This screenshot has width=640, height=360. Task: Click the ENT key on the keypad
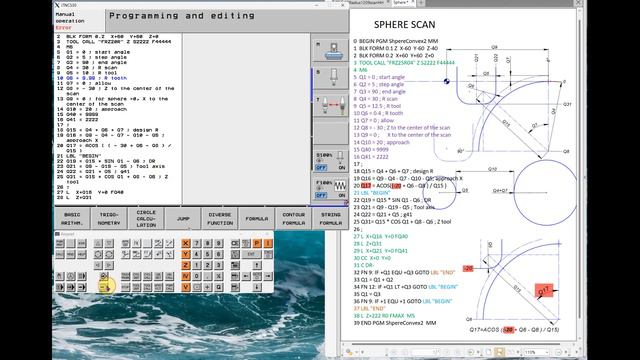(251, 254)
